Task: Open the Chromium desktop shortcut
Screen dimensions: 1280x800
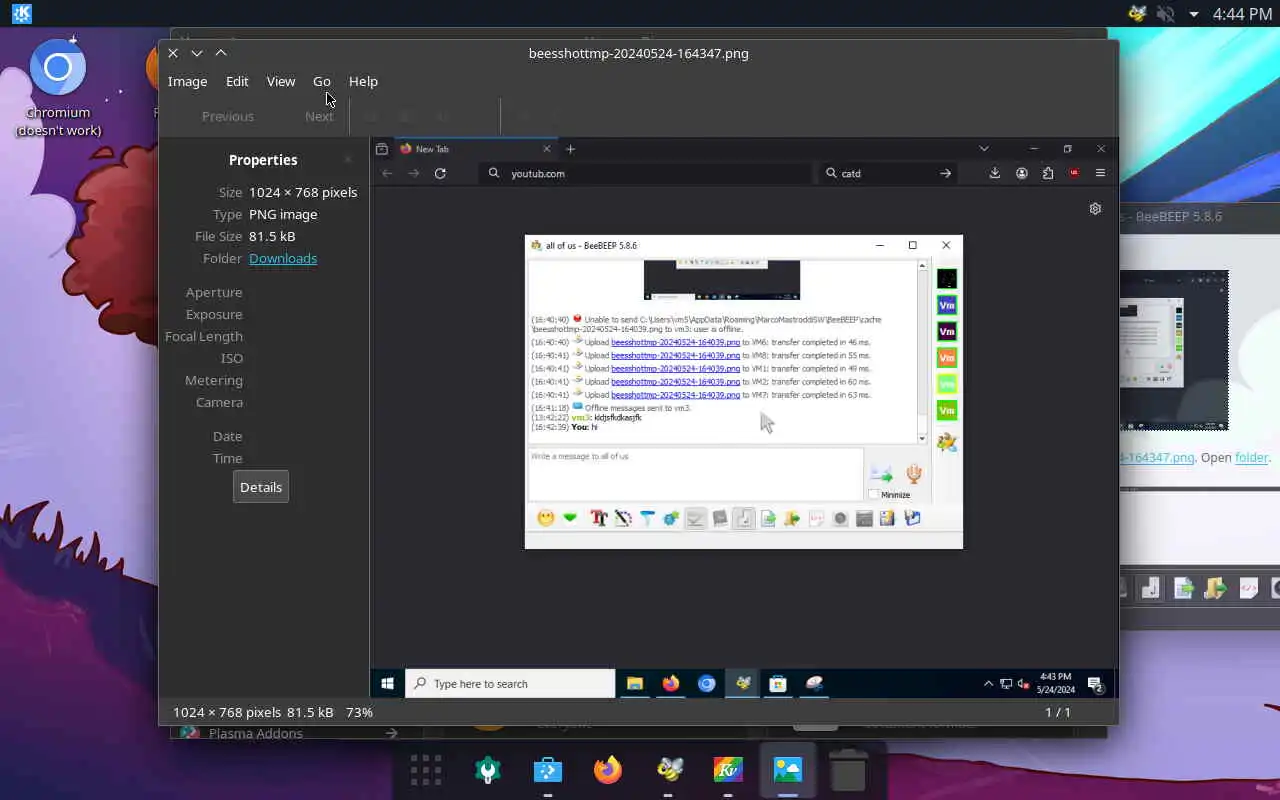Action: (58, 90)
